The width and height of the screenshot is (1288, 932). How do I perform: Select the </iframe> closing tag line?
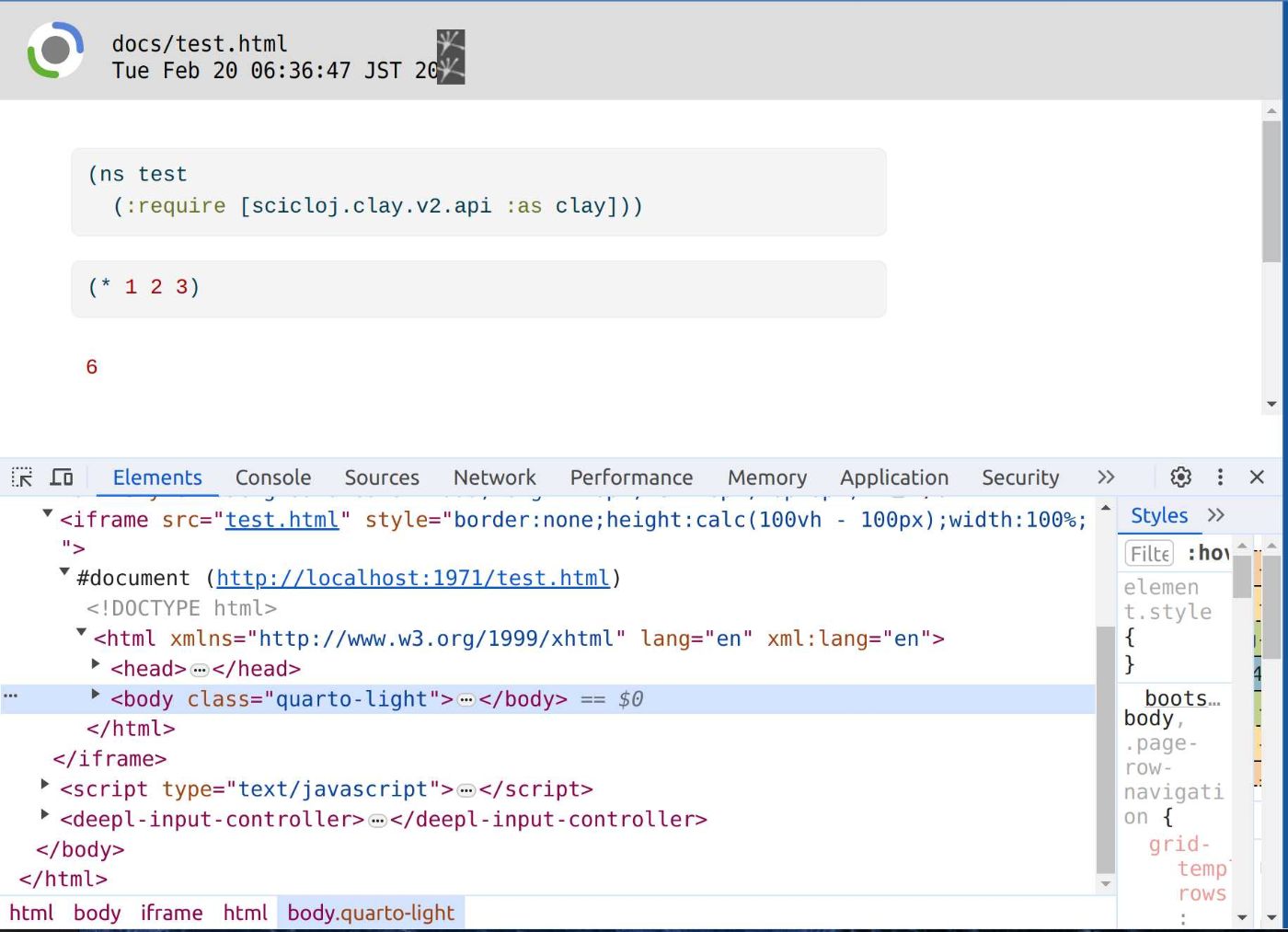(x=109, y=759)
